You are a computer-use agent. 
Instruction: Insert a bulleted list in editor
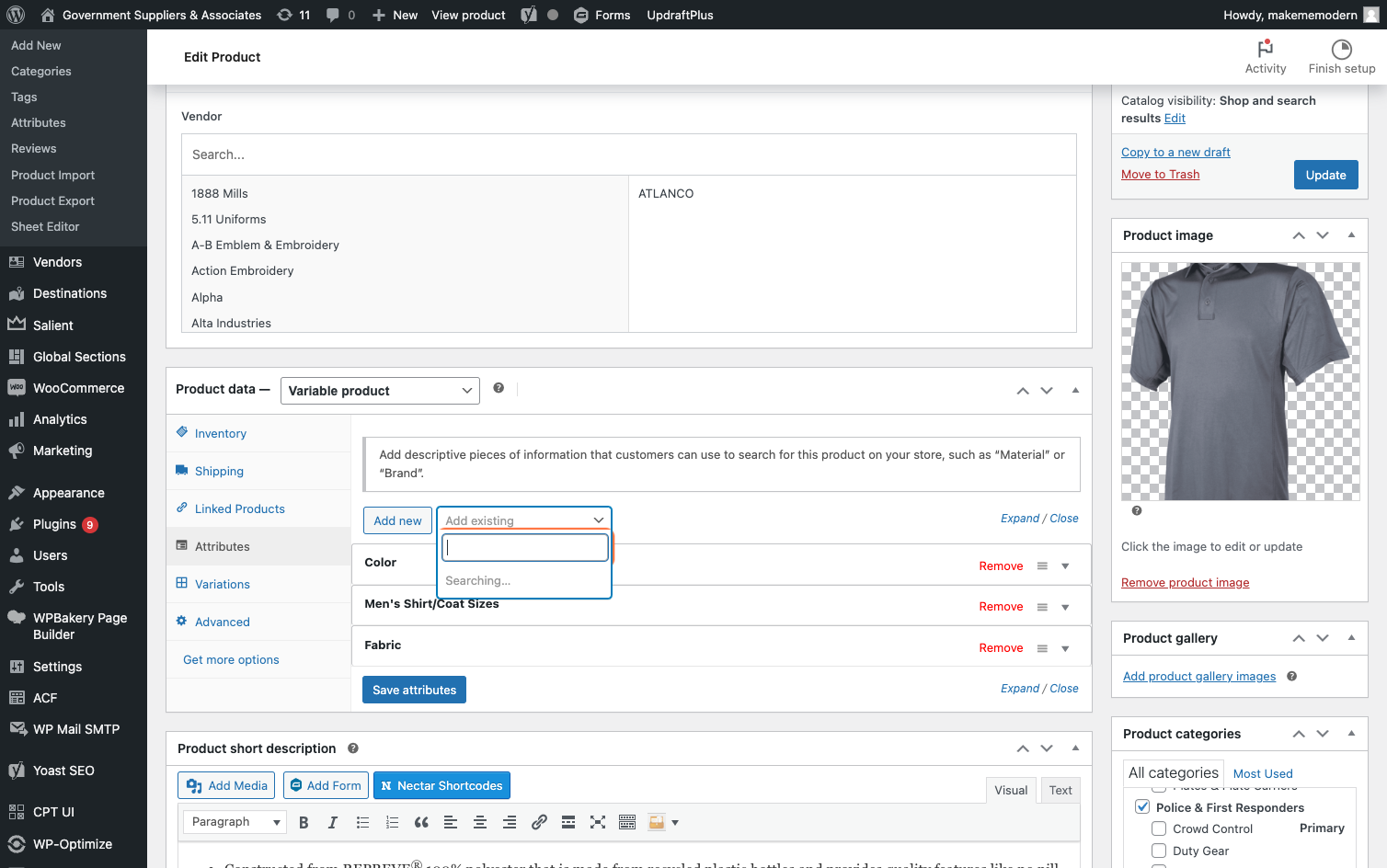(x=362, y=823)
